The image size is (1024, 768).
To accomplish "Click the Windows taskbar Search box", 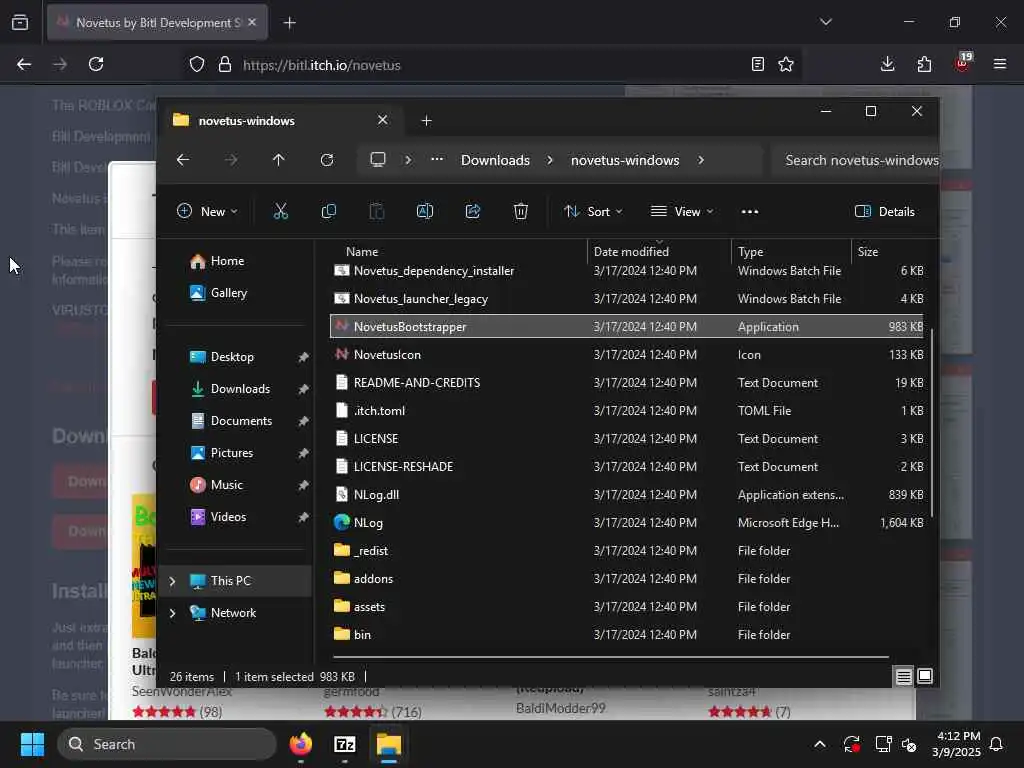I will 167,744.
